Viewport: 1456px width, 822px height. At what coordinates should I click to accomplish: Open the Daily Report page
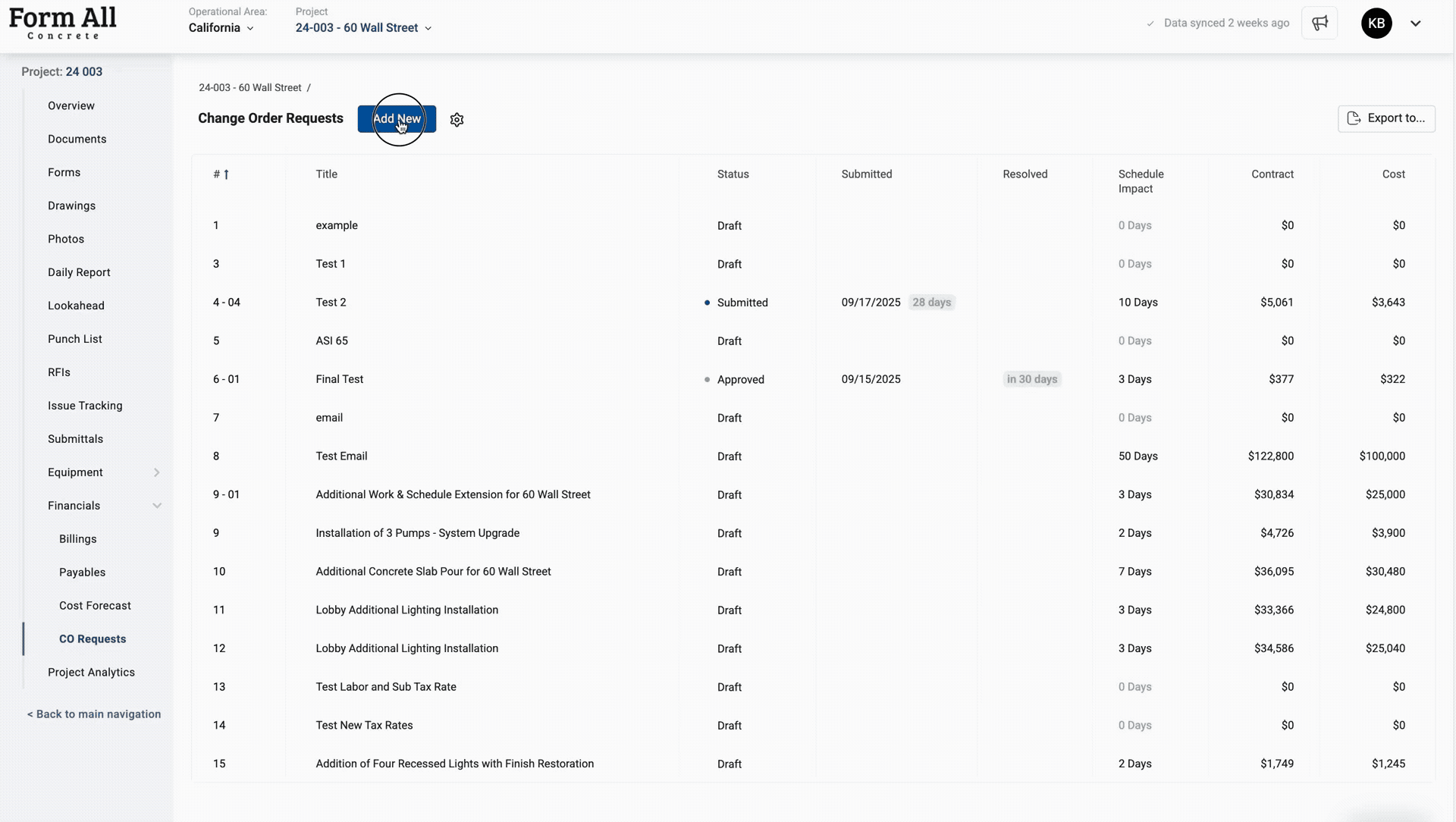coord(79,272)
